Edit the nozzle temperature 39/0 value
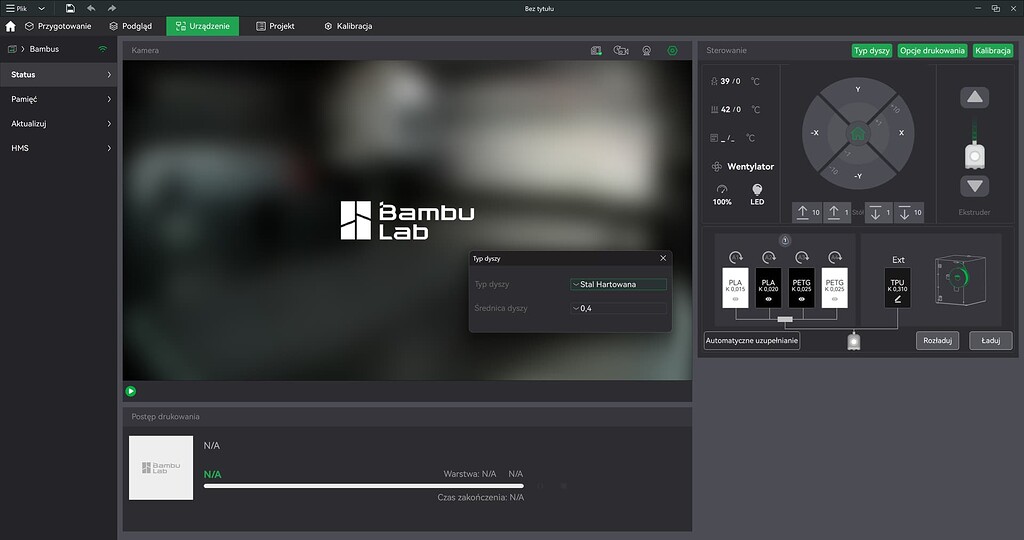The height and width of the screenshot is (540, 1024). [730, 81]
